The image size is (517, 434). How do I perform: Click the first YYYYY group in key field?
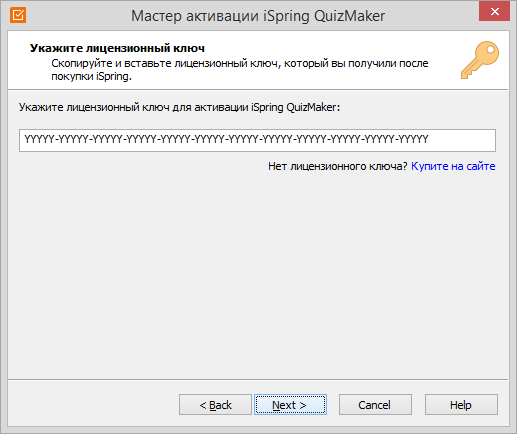(x=39, y=139)
